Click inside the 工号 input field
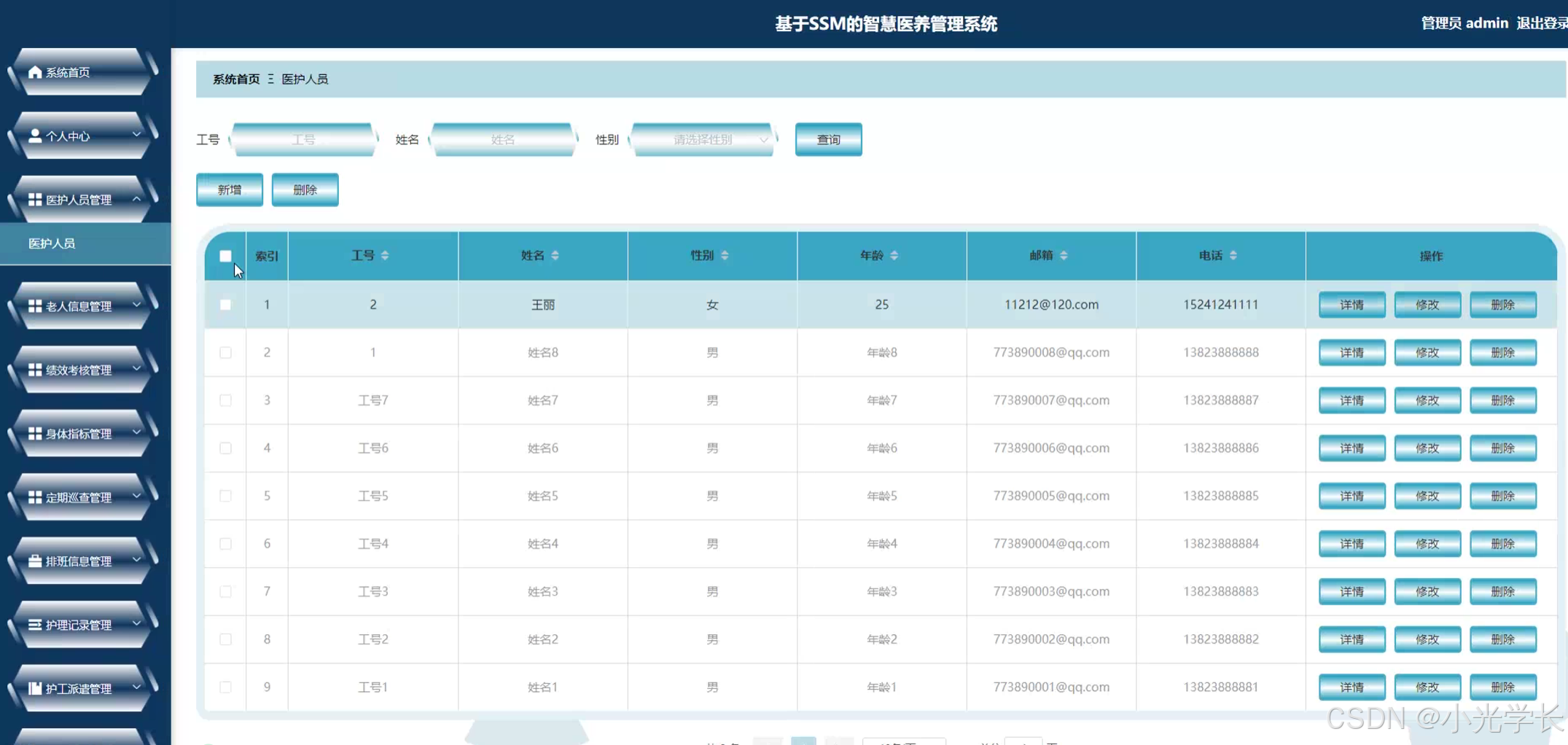 tap(303, 139)
